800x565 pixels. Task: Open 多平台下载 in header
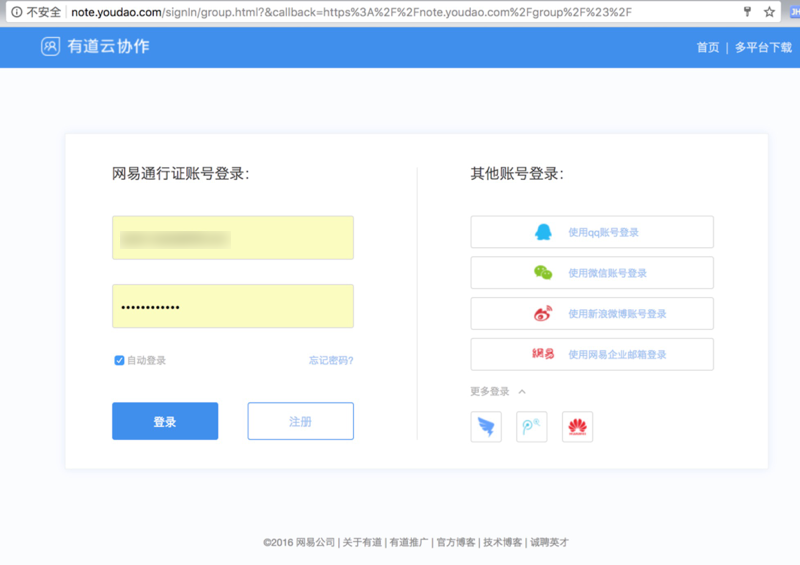coord(763,47)
